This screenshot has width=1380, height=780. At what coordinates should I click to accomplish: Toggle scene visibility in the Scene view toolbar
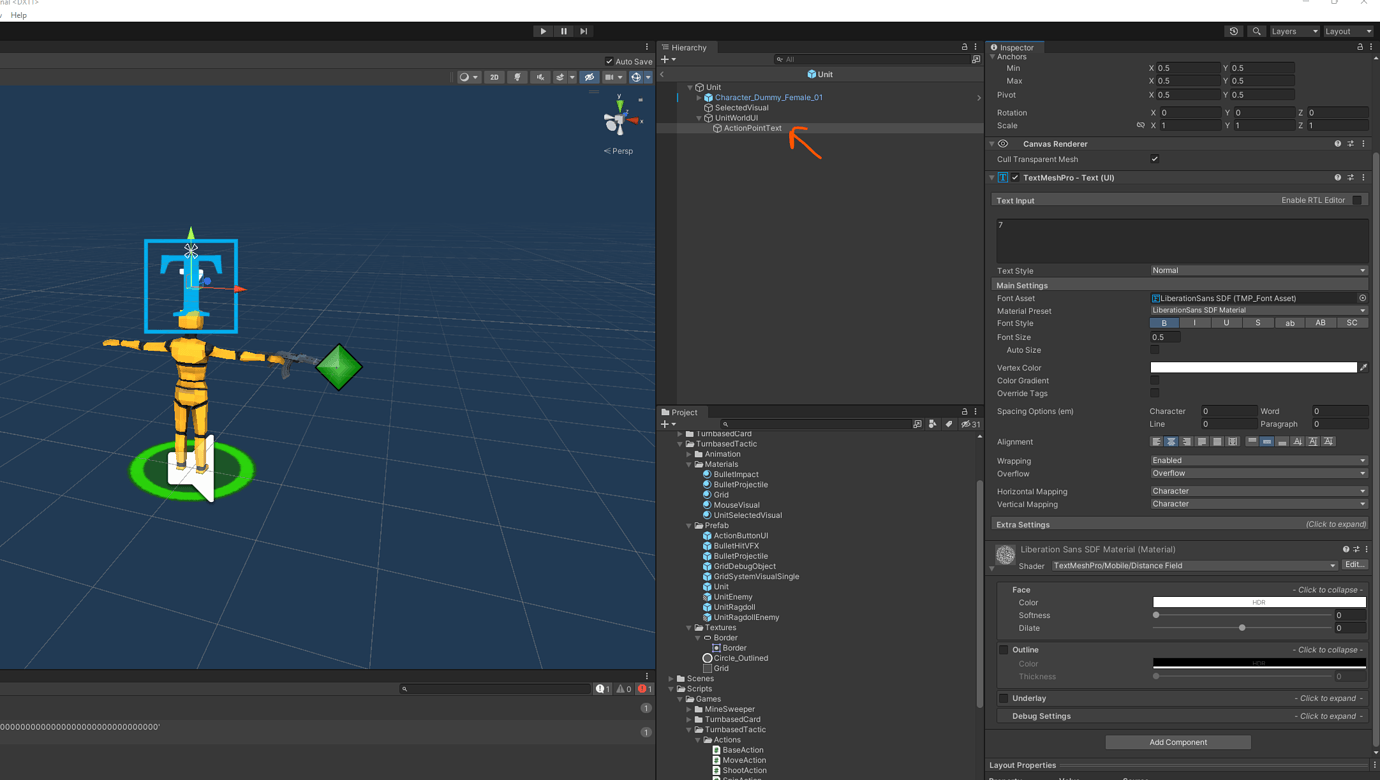[589, 78]
